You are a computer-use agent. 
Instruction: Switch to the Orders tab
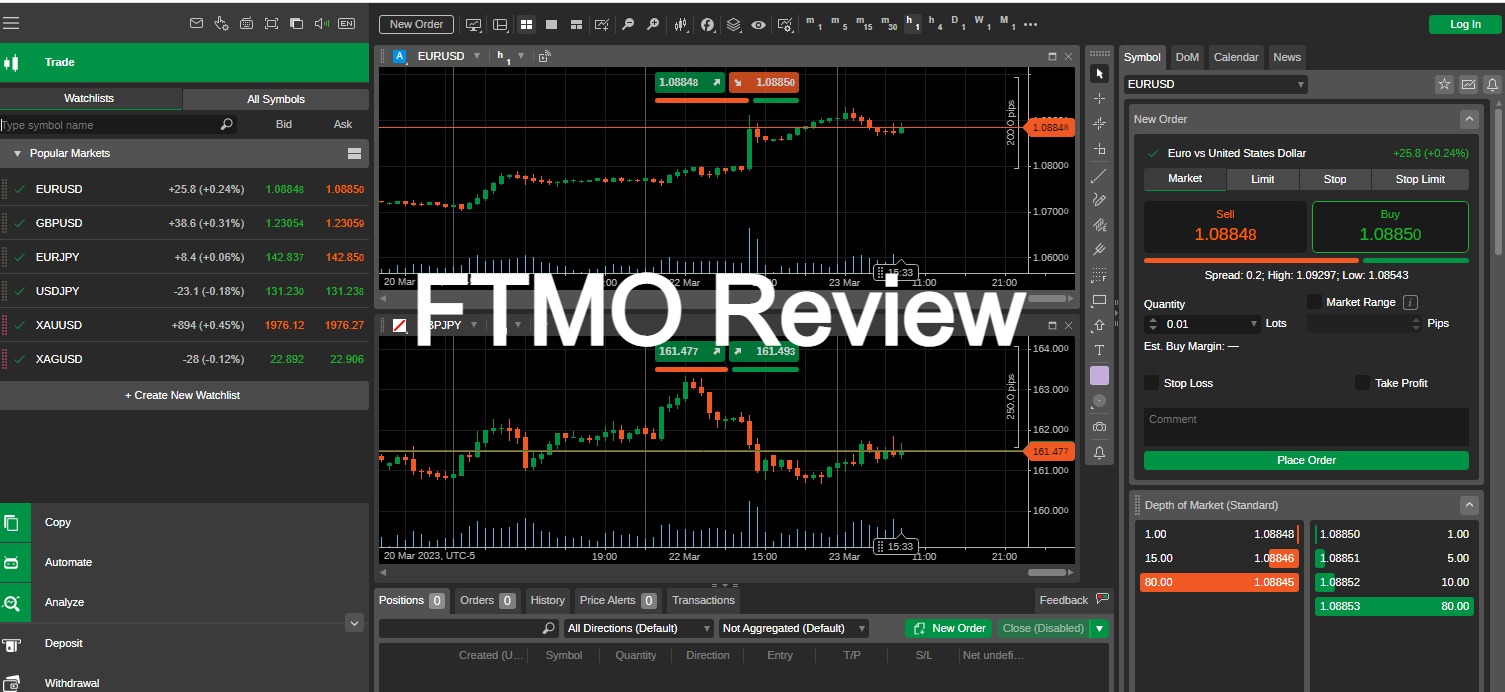pyautogui.click(x=486, y=600)
